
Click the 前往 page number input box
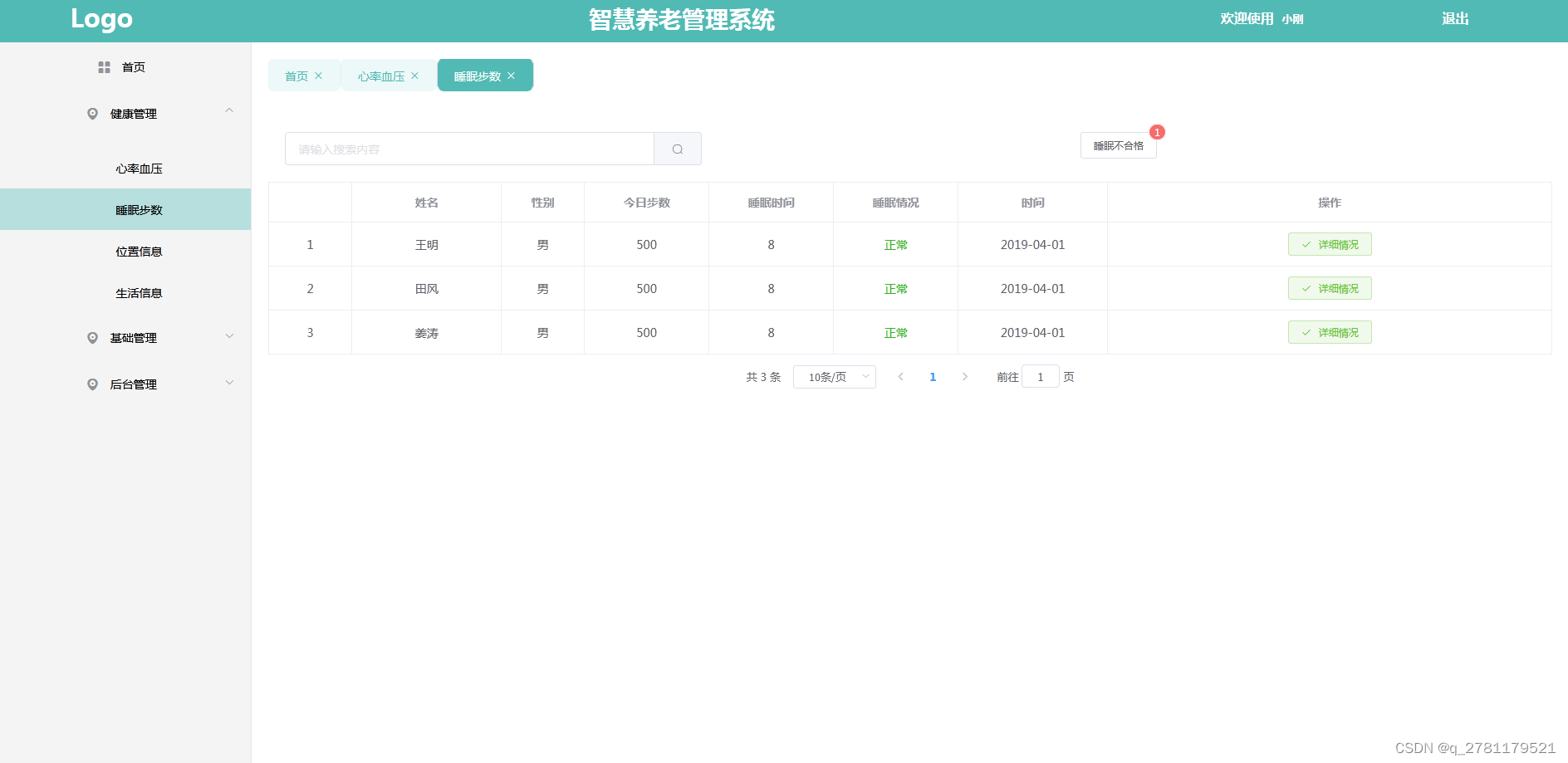click(x=1040, y=377)
